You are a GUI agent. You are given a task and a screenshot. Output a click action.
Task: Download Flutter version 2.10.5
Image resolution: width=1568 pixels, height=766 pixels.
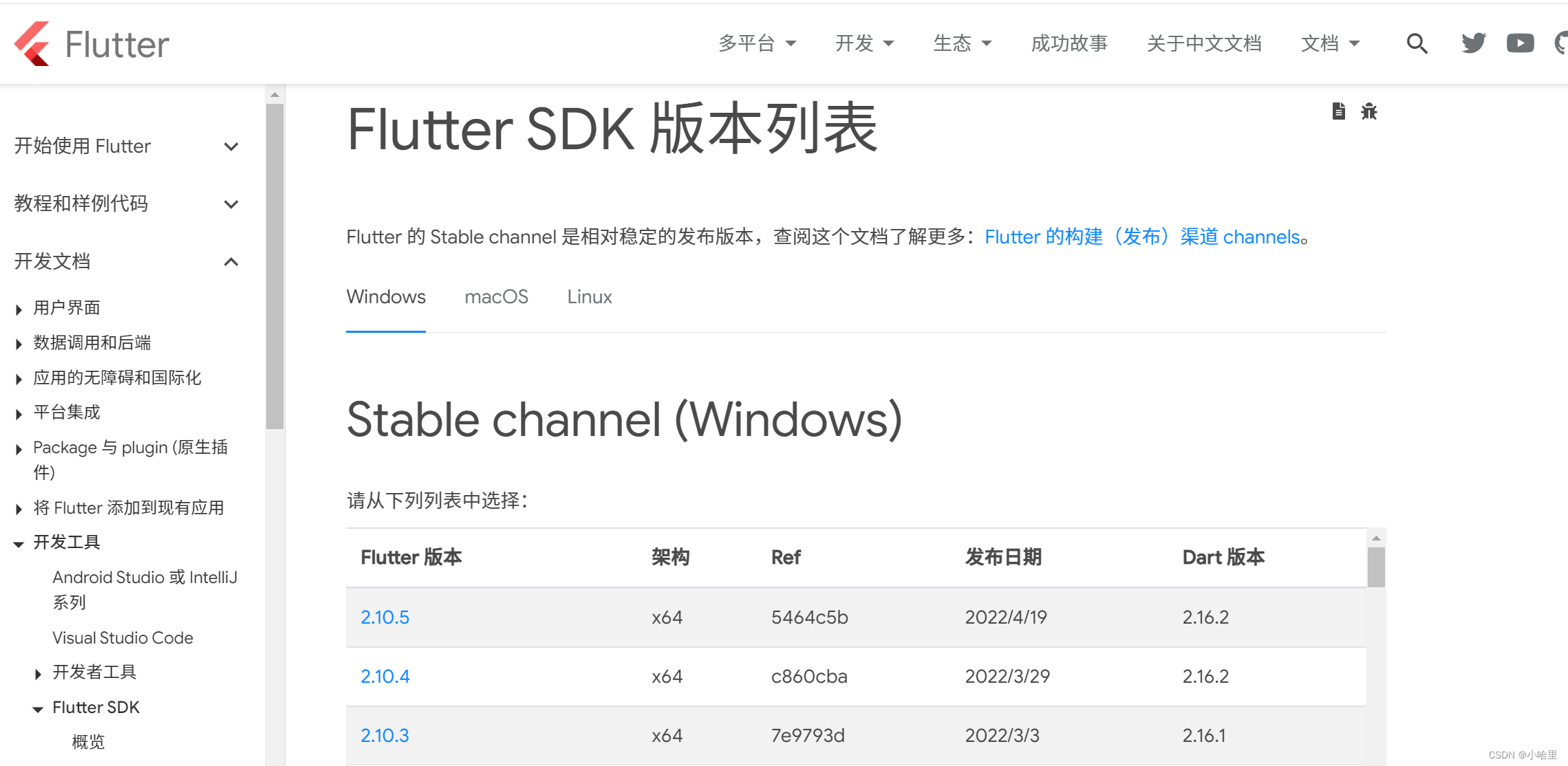point(385,617)
